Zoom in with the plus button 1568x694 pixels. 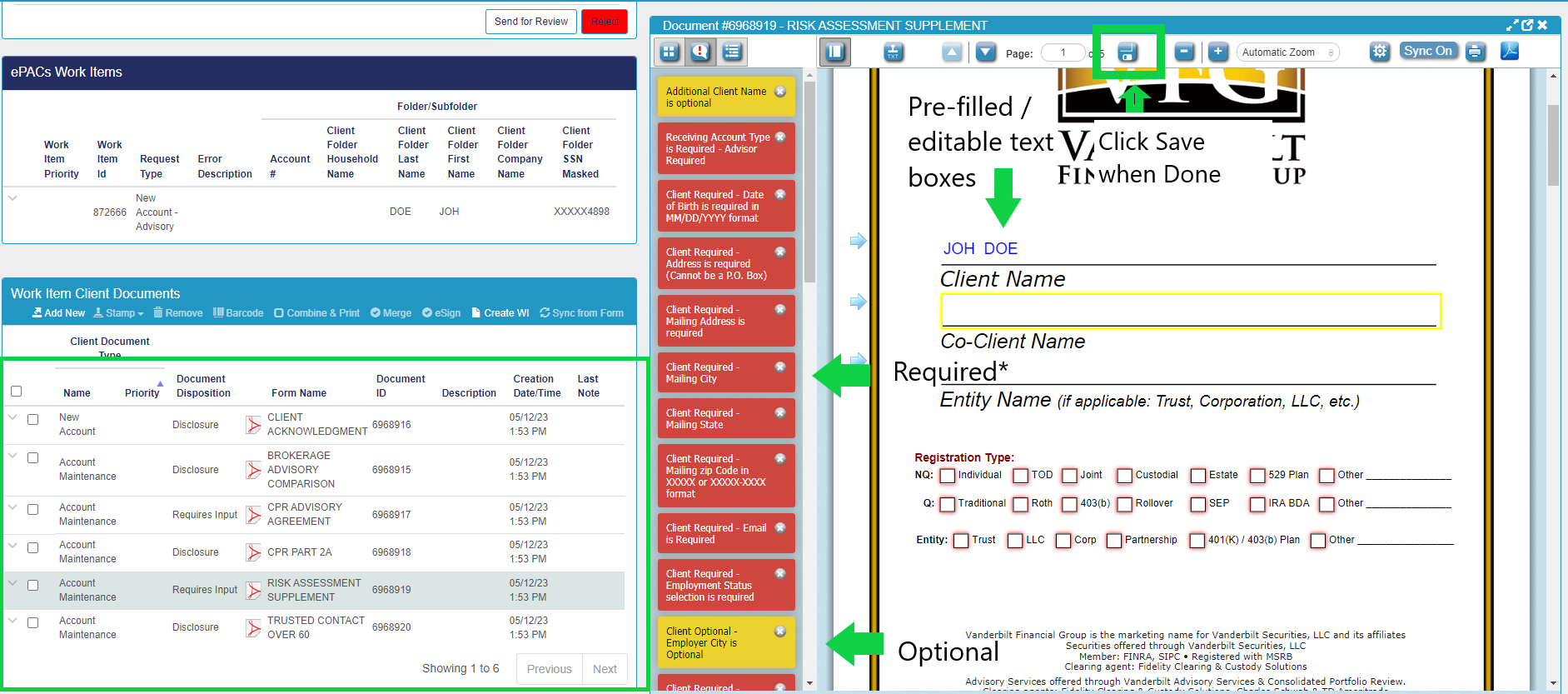1217,52
